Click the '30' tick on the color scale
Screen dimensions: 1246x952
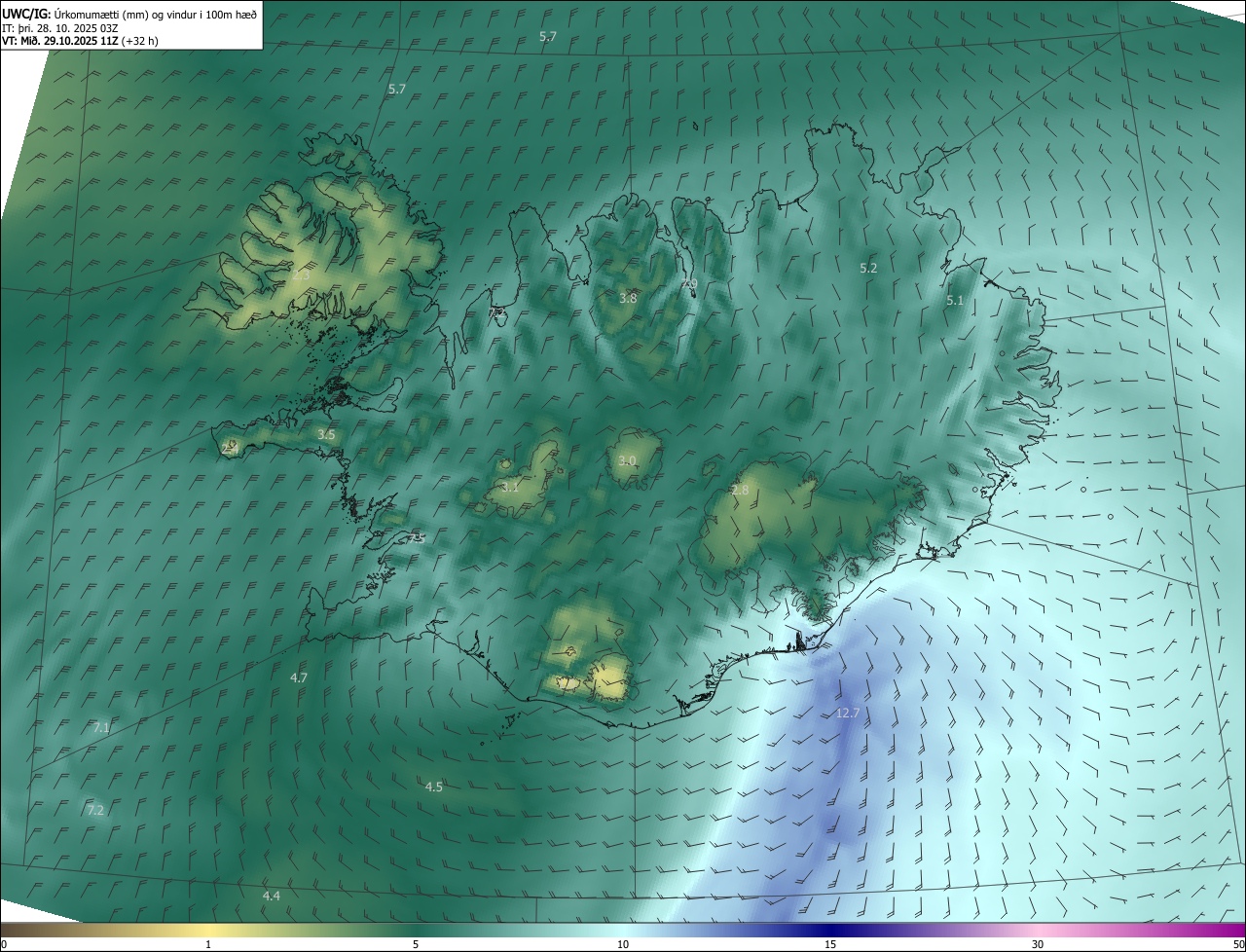[x=1038, y=944]
